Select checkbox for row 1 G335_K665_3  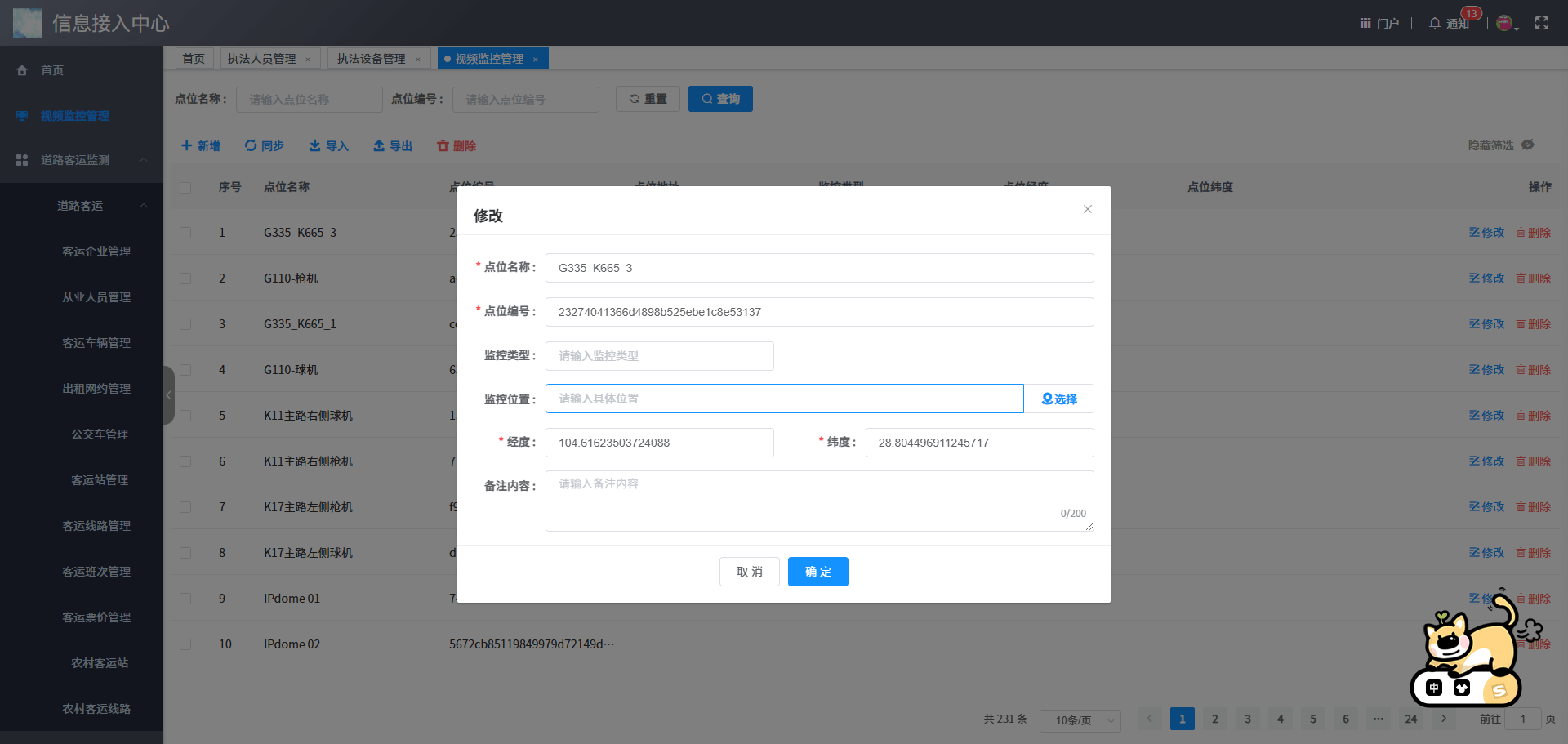click(x=185, y=233)
